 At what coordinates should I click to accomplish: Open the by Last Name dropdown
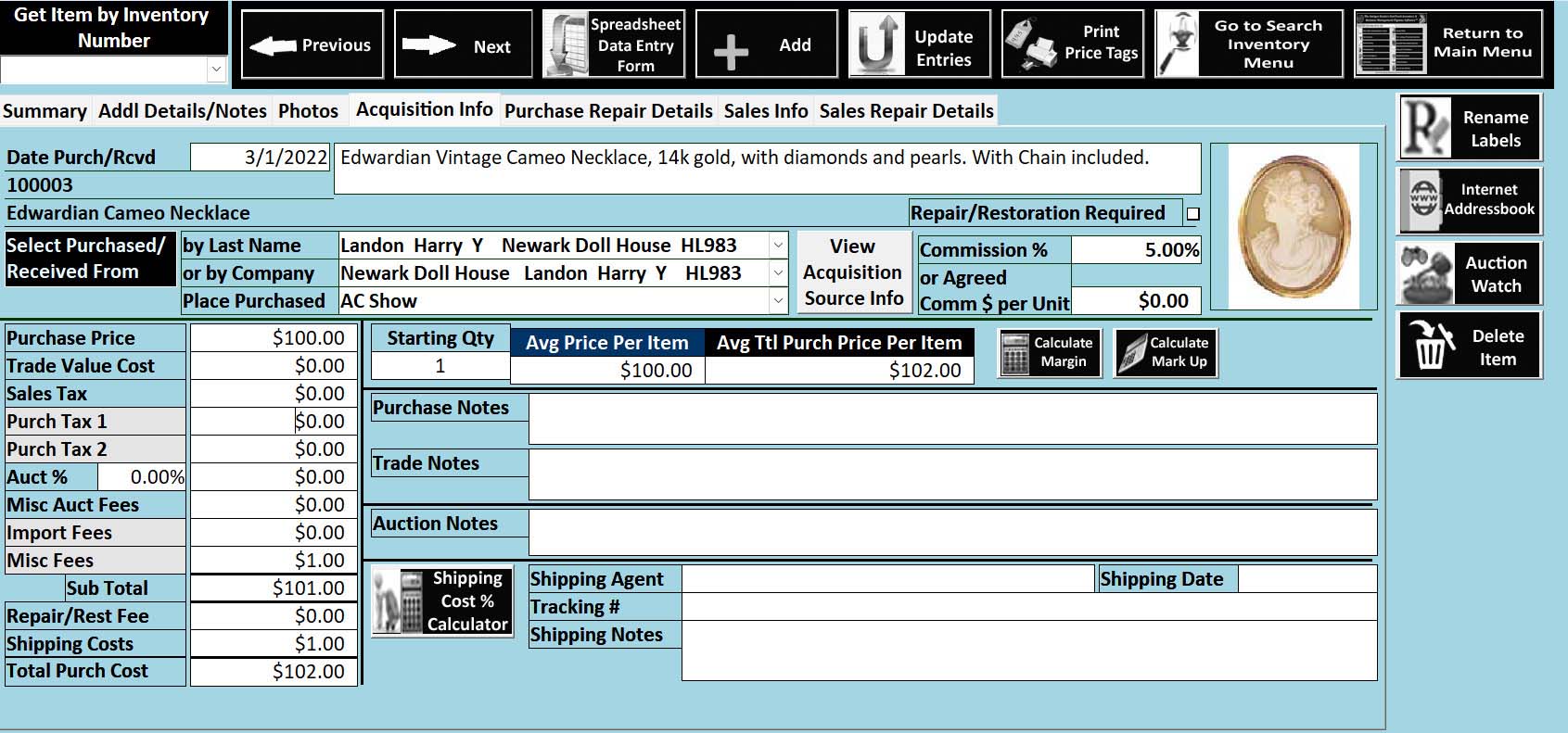click(778, 246)
